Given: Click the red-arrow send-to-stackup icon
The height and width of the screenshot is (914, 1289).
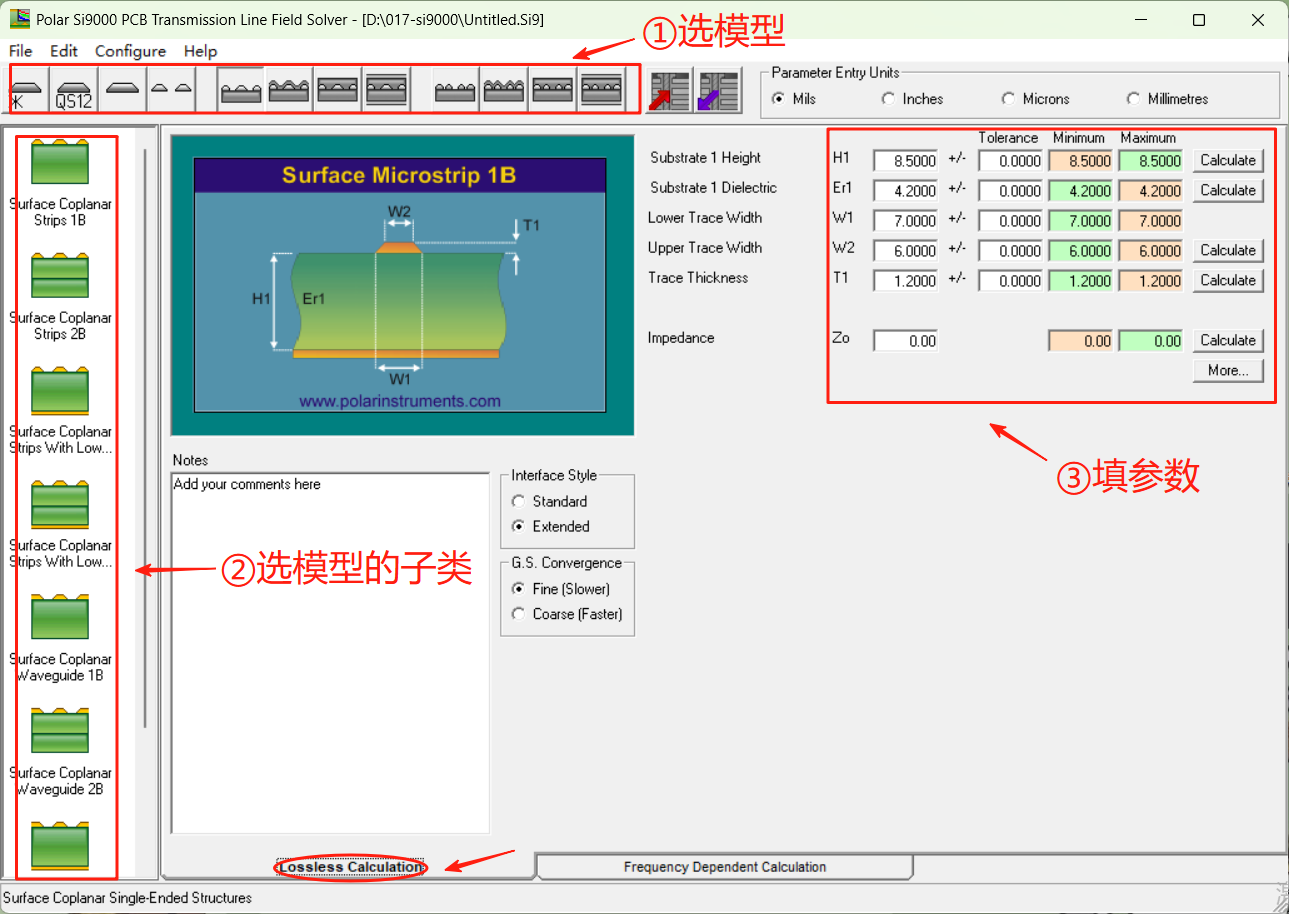Looking at the screenshot, I should tap(668, 88).
